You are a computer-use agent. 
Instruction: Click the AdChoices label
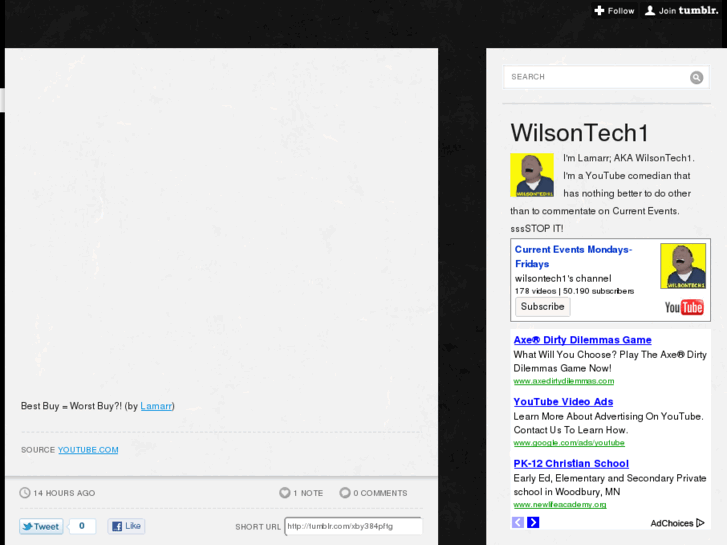tap(671, 523)
